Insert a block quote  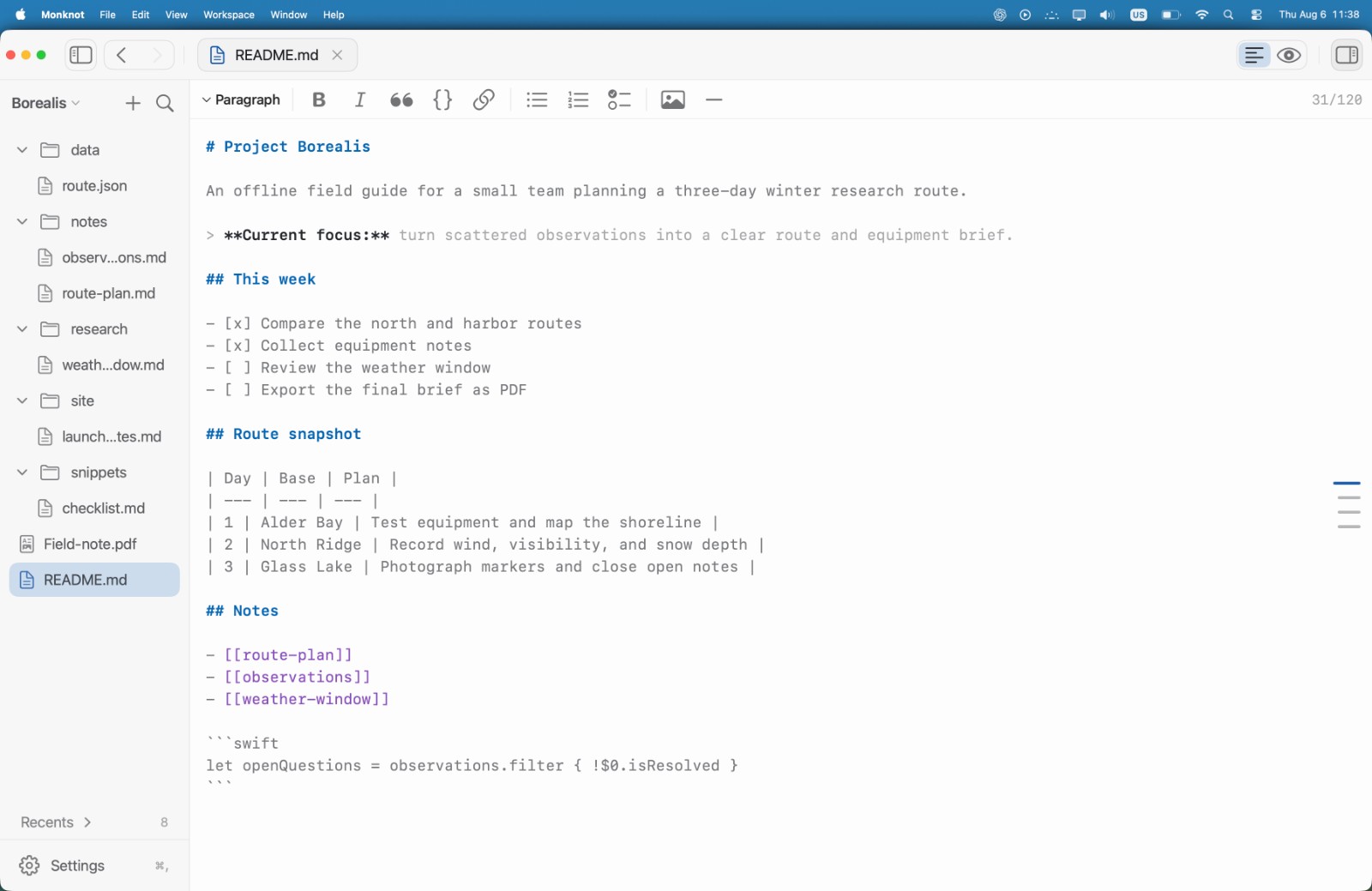(x=401, y=99)
